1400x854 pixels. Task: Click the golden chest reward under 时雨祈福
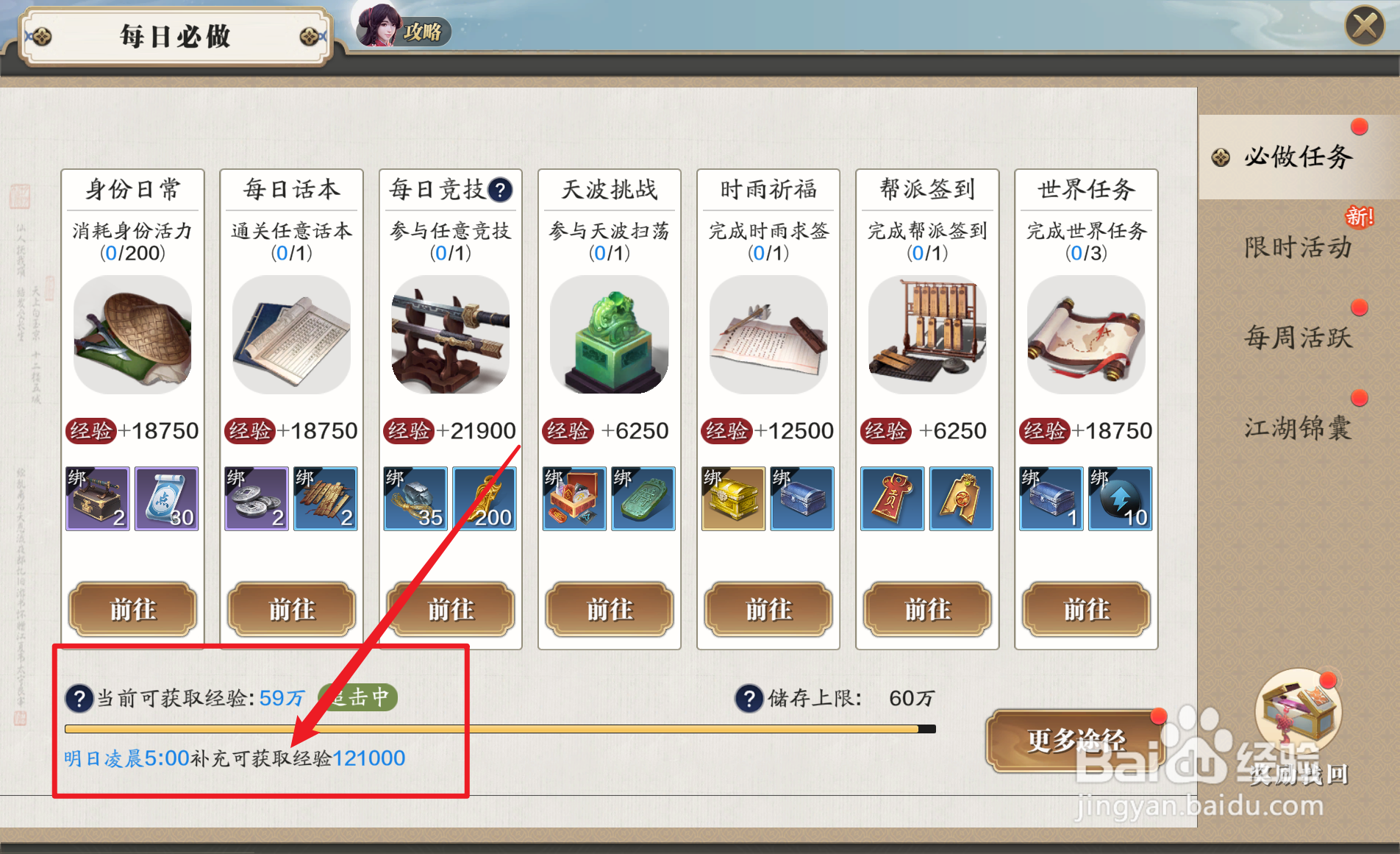(x=733, y=499)
